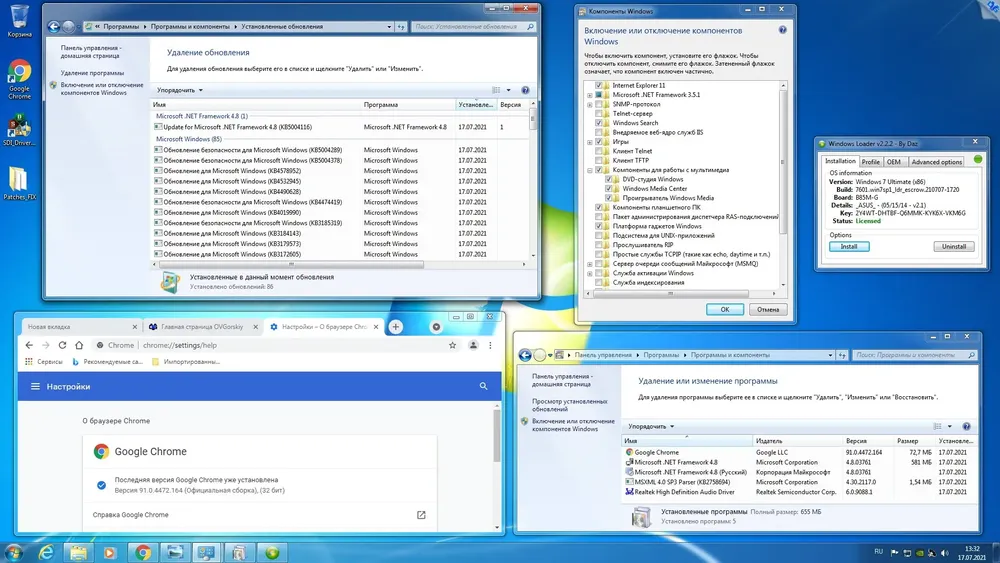1000x563 pixels.
Task: Bookmark this page with the star icon
Action: point(452,345)
